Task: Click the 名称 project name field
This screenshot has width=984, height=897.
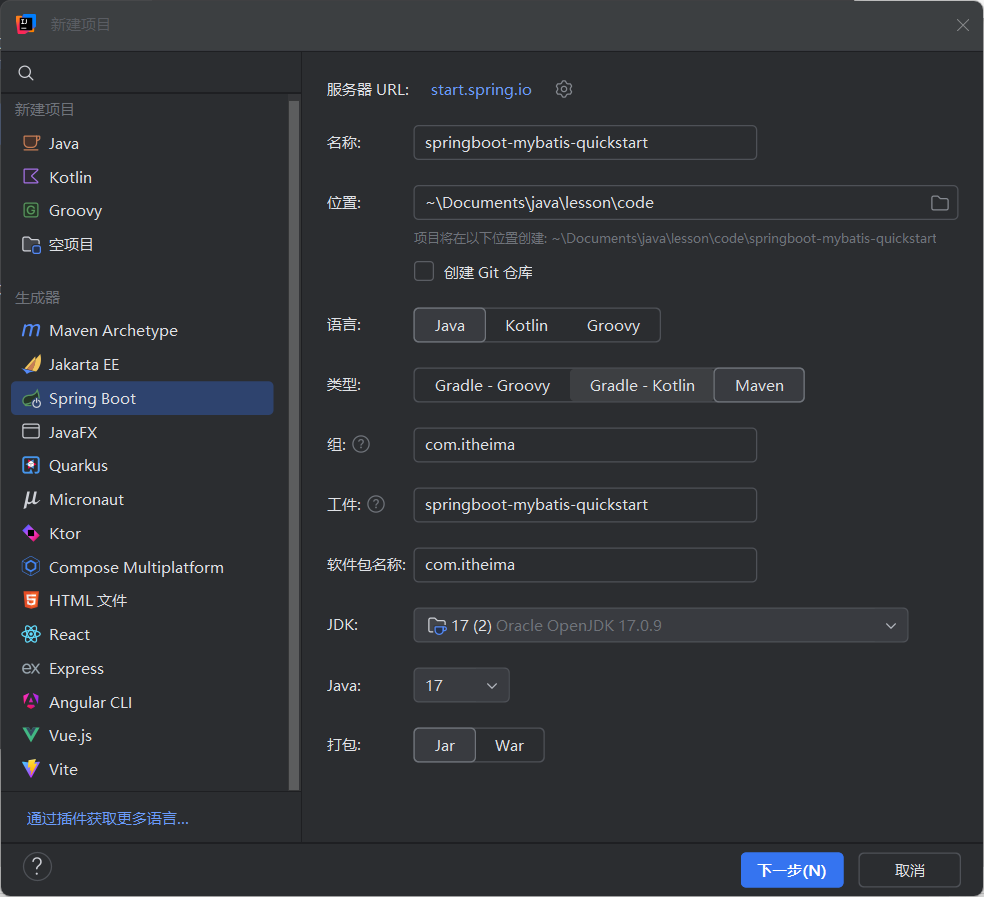Action: (585, 142)
